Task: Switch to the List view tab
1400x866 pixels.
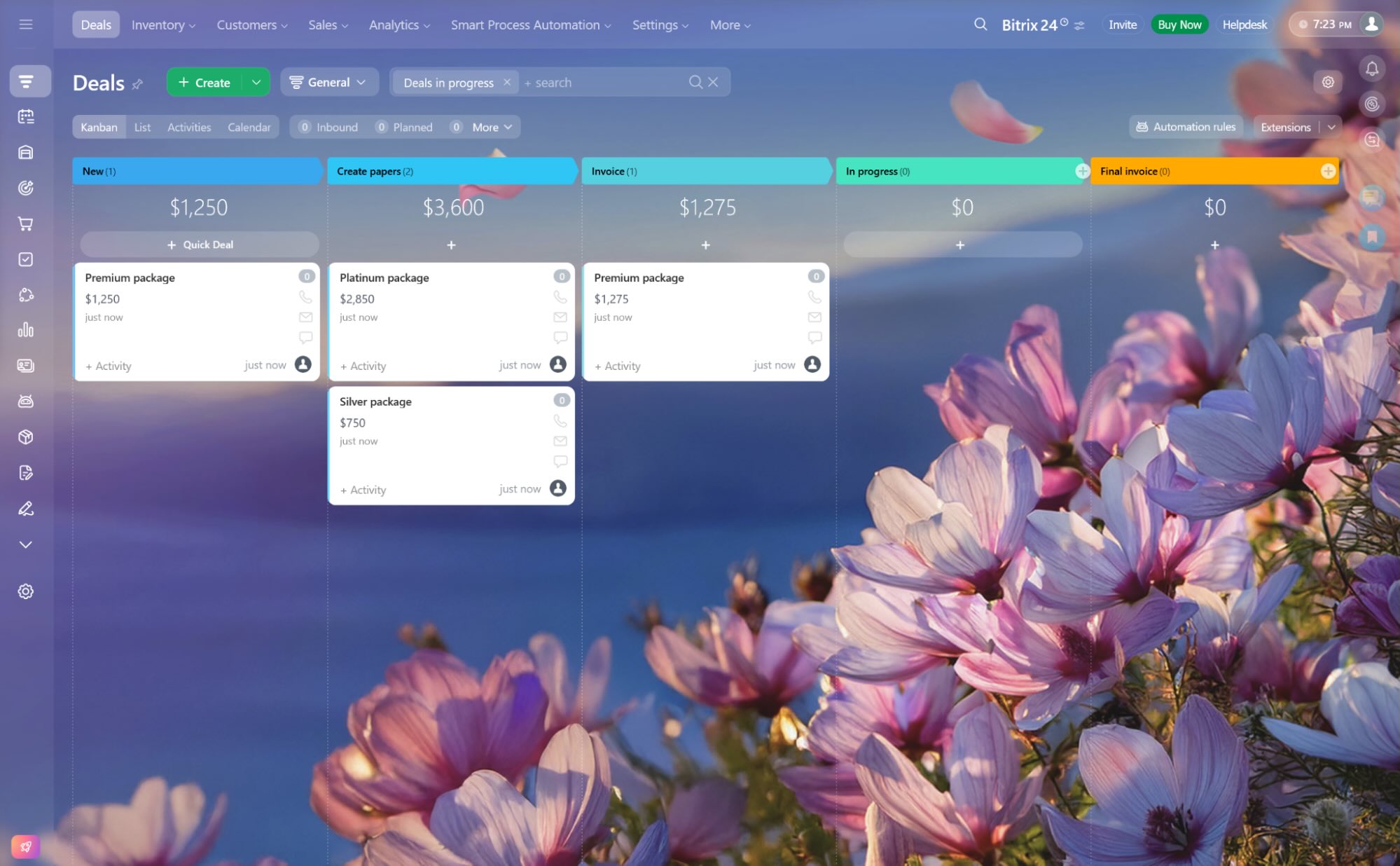Action: pos(142,127)
